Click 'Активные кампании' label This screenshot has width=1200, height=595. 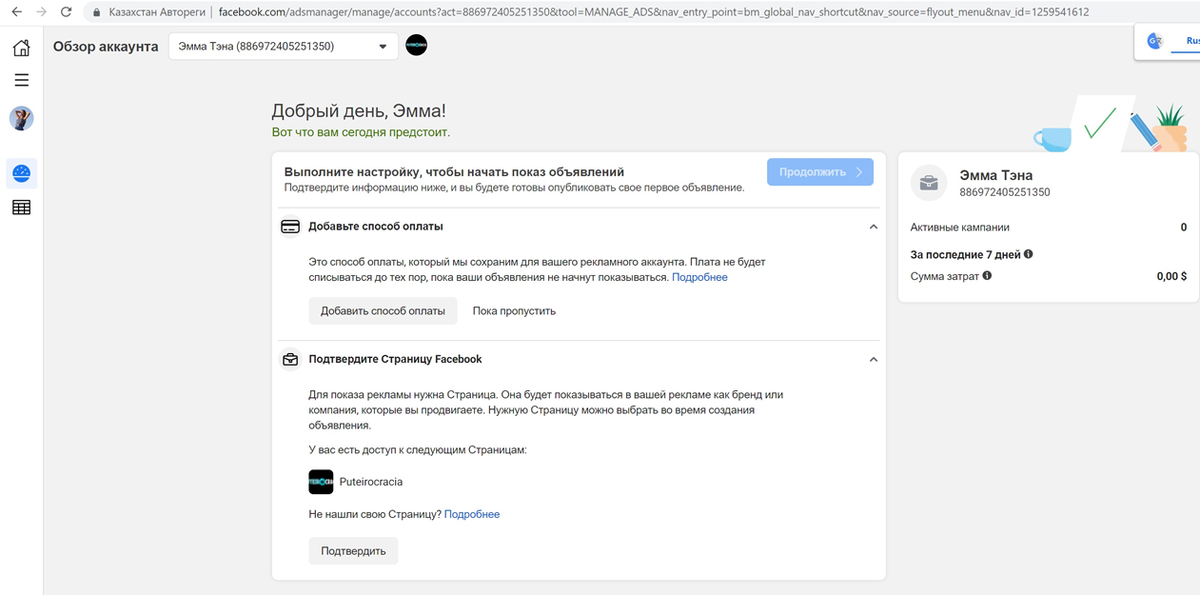960,227
